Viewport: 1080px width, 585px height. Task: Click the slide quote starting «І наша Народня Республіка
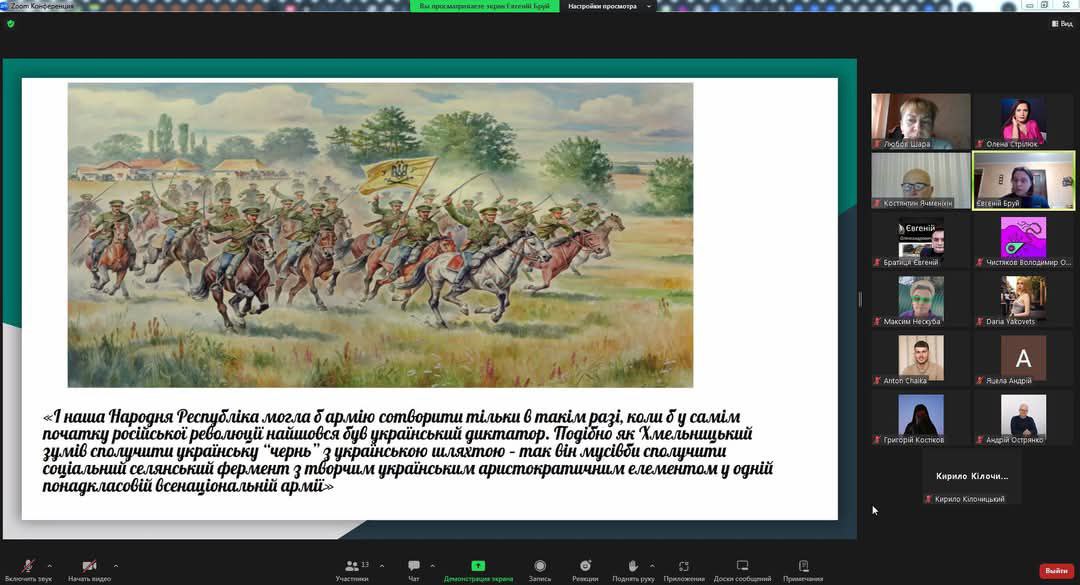click(x=408, y=451)
